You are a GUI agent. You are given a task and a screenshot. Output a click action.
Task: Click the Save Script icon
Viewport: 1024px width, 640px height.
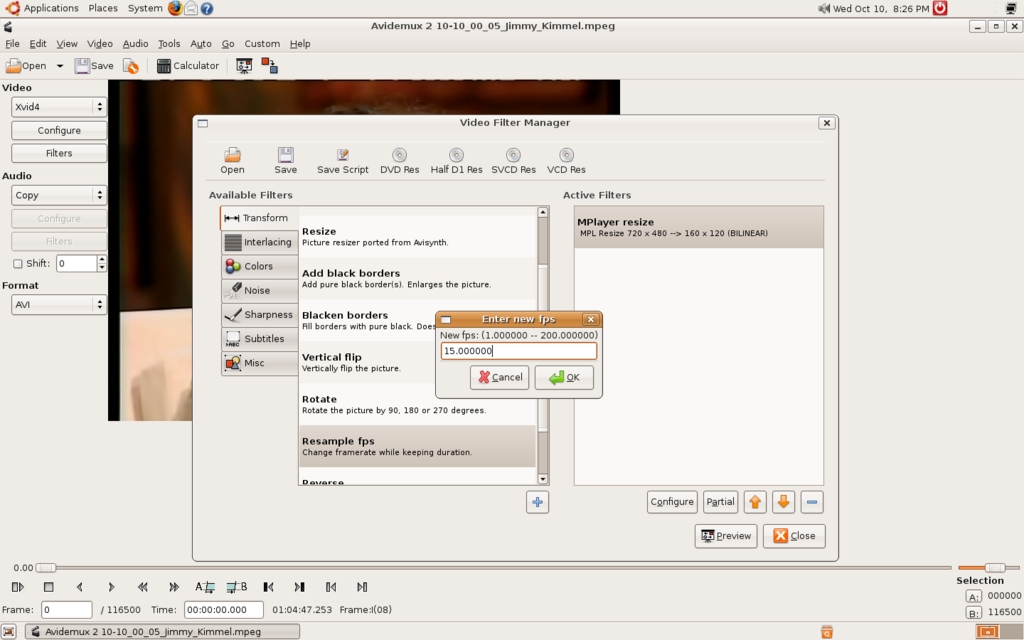coord(342,155)
